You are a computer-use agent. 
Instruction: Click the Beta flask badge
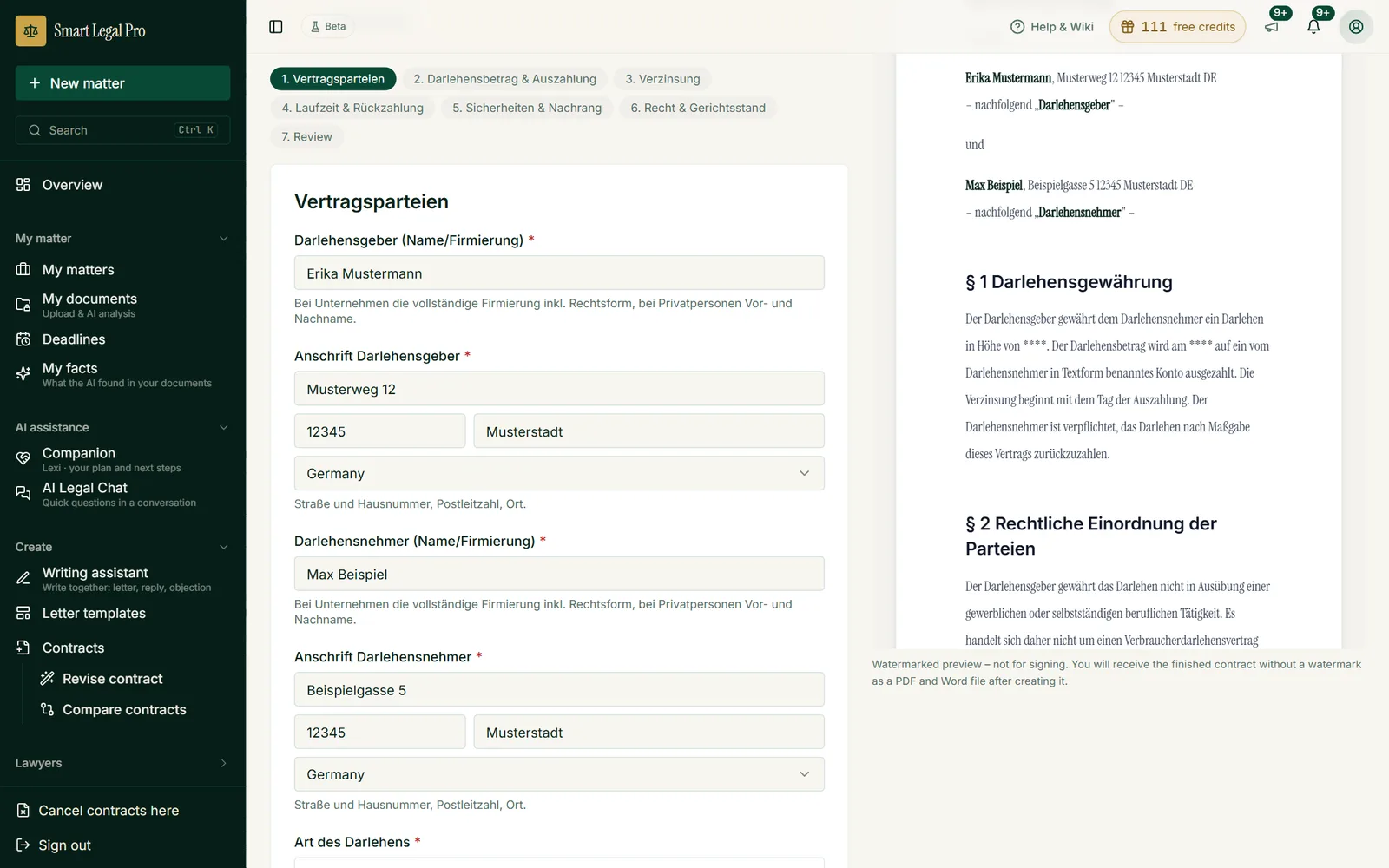pyautogui.click(x=328, y=27)
